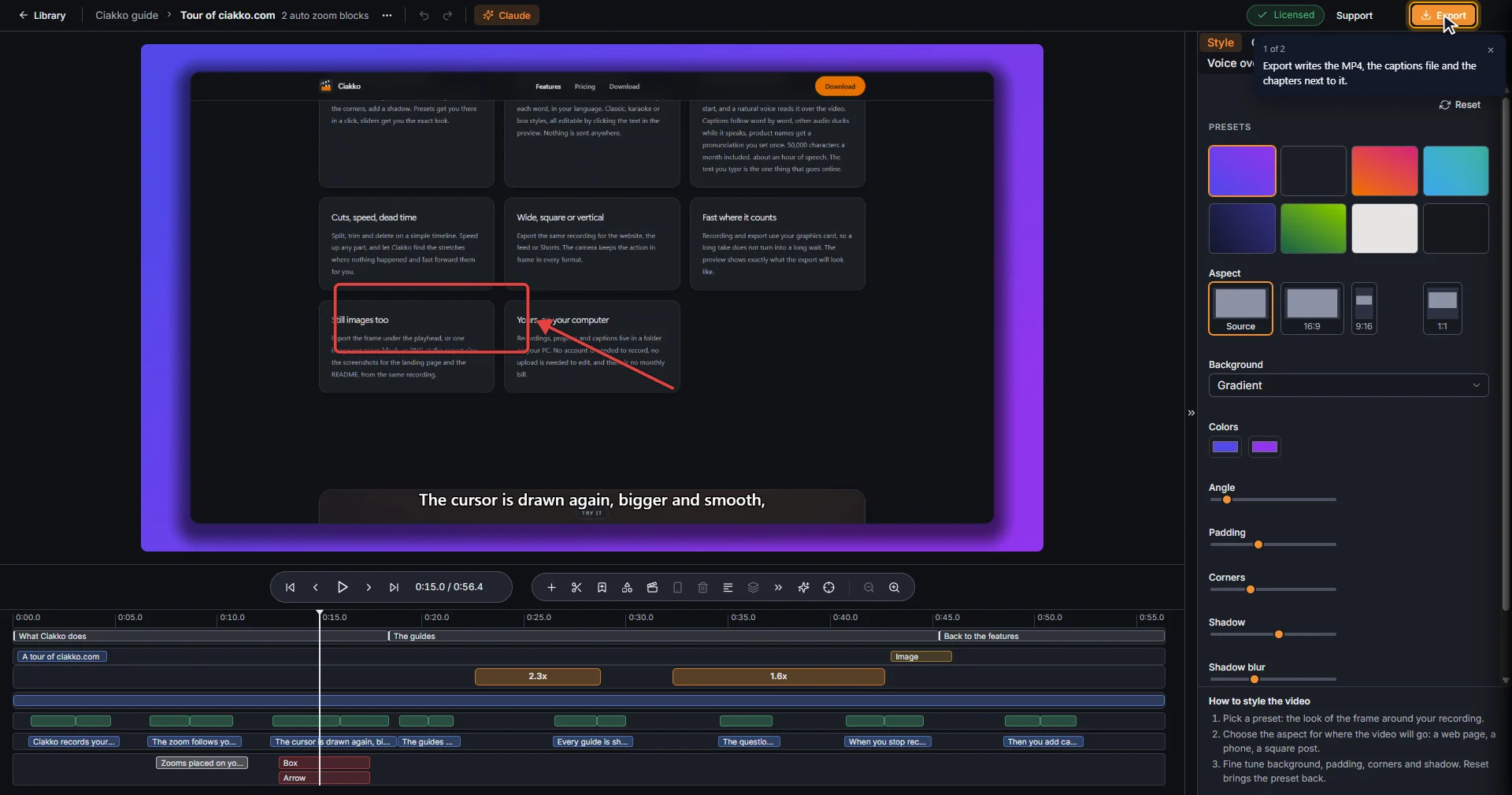Zoom in the timeline
1512x795 pixels.
pos(894,587)
